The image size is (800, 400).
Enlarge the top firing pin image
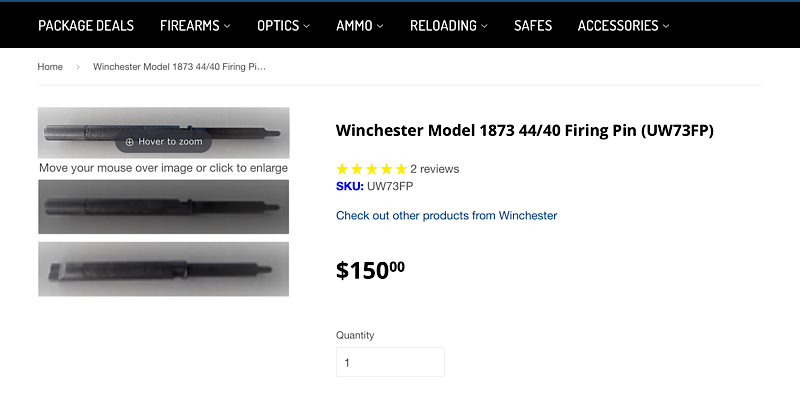coord(163,125)
